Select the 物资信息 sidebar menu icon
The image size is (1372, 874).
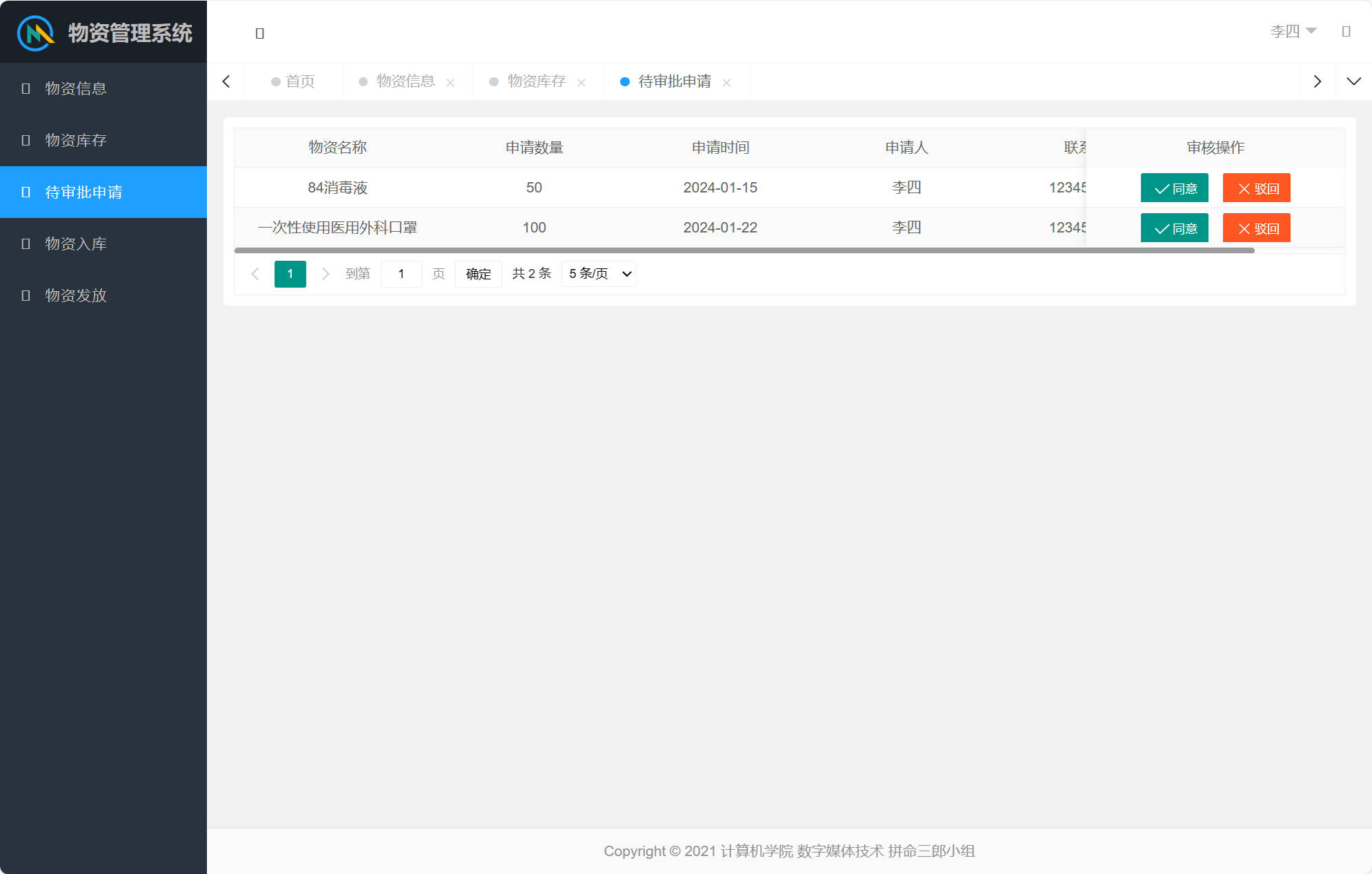[26, 88]
